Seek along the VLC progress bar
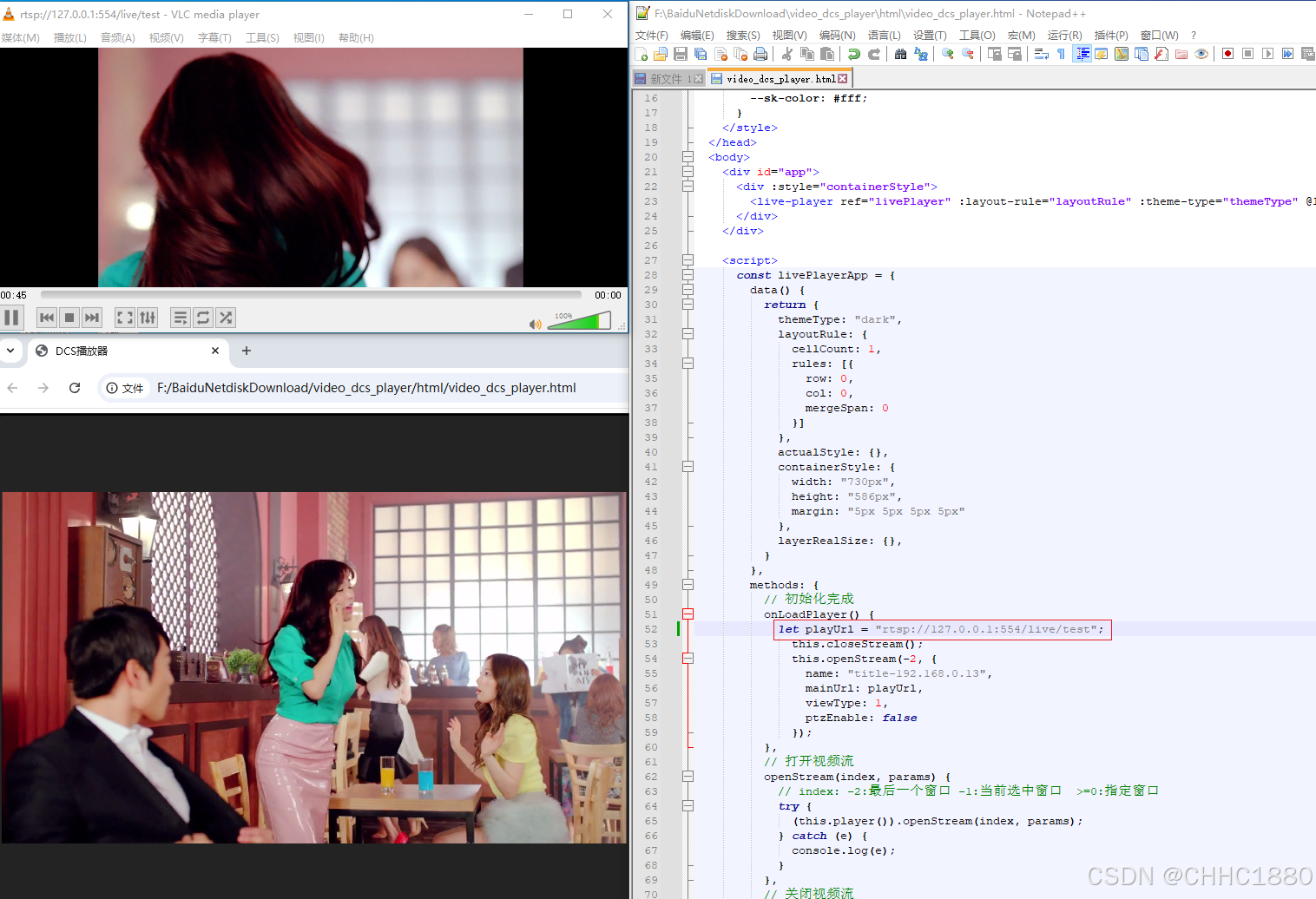 (311, 295)
